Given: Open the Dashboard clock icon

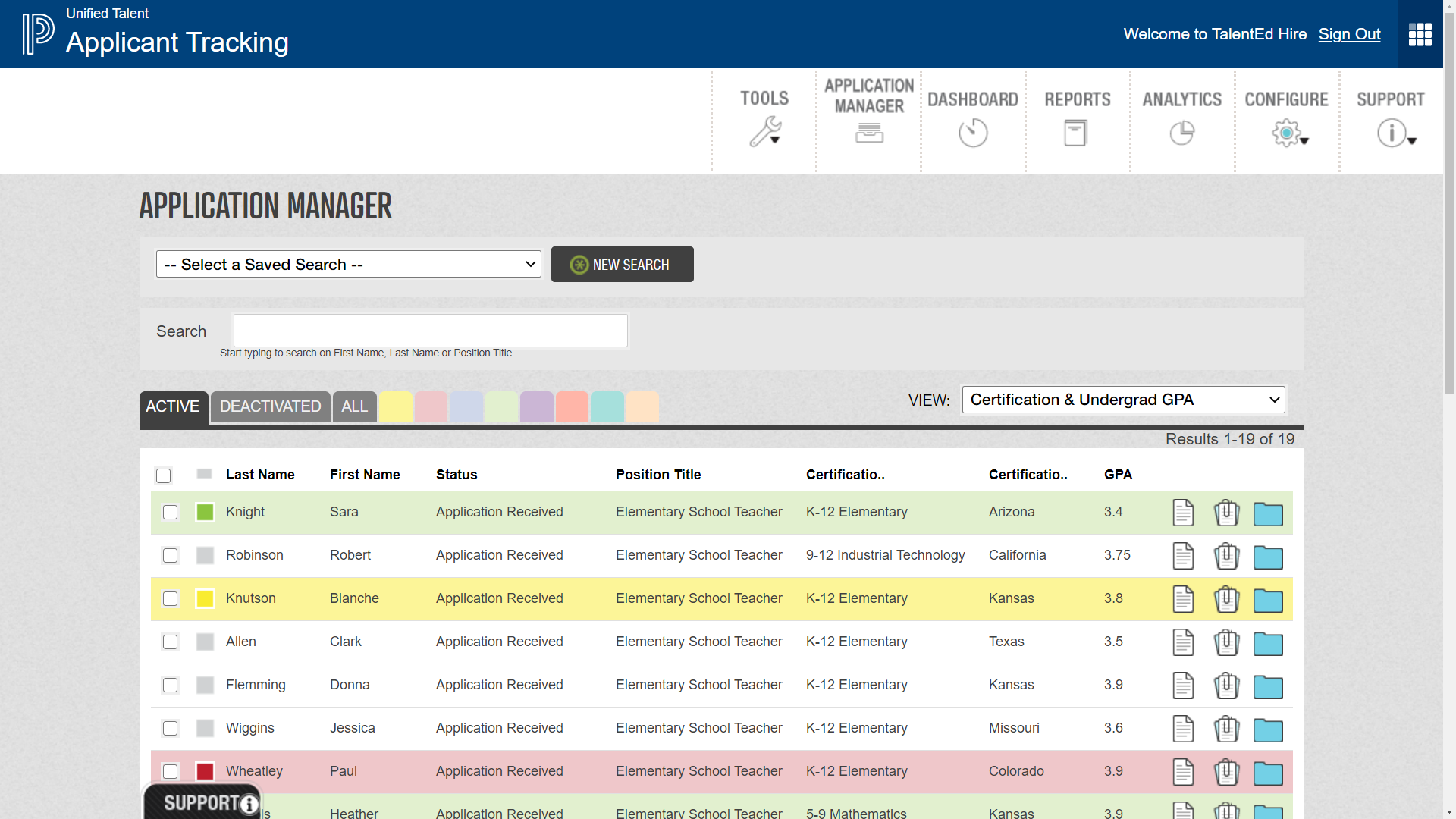Looking at the screenshot, I should click(972, 132).
